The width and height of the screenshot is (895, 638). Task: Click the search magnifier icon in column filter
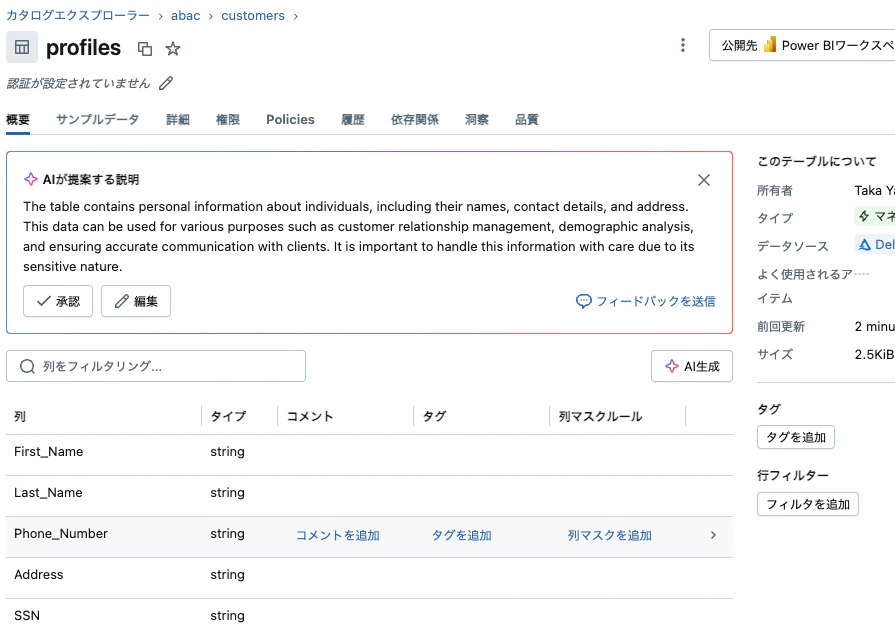tap(27, 366)
